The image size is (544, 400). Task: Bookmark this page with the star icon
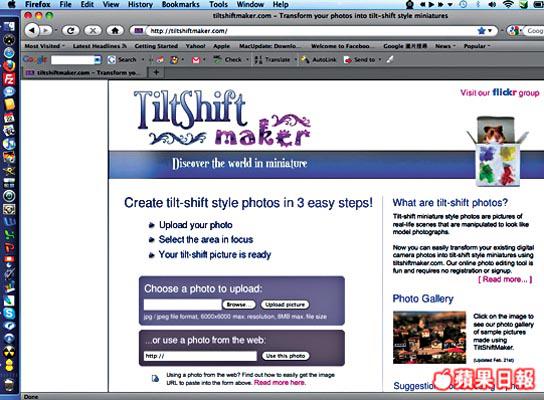click(481, 31)
